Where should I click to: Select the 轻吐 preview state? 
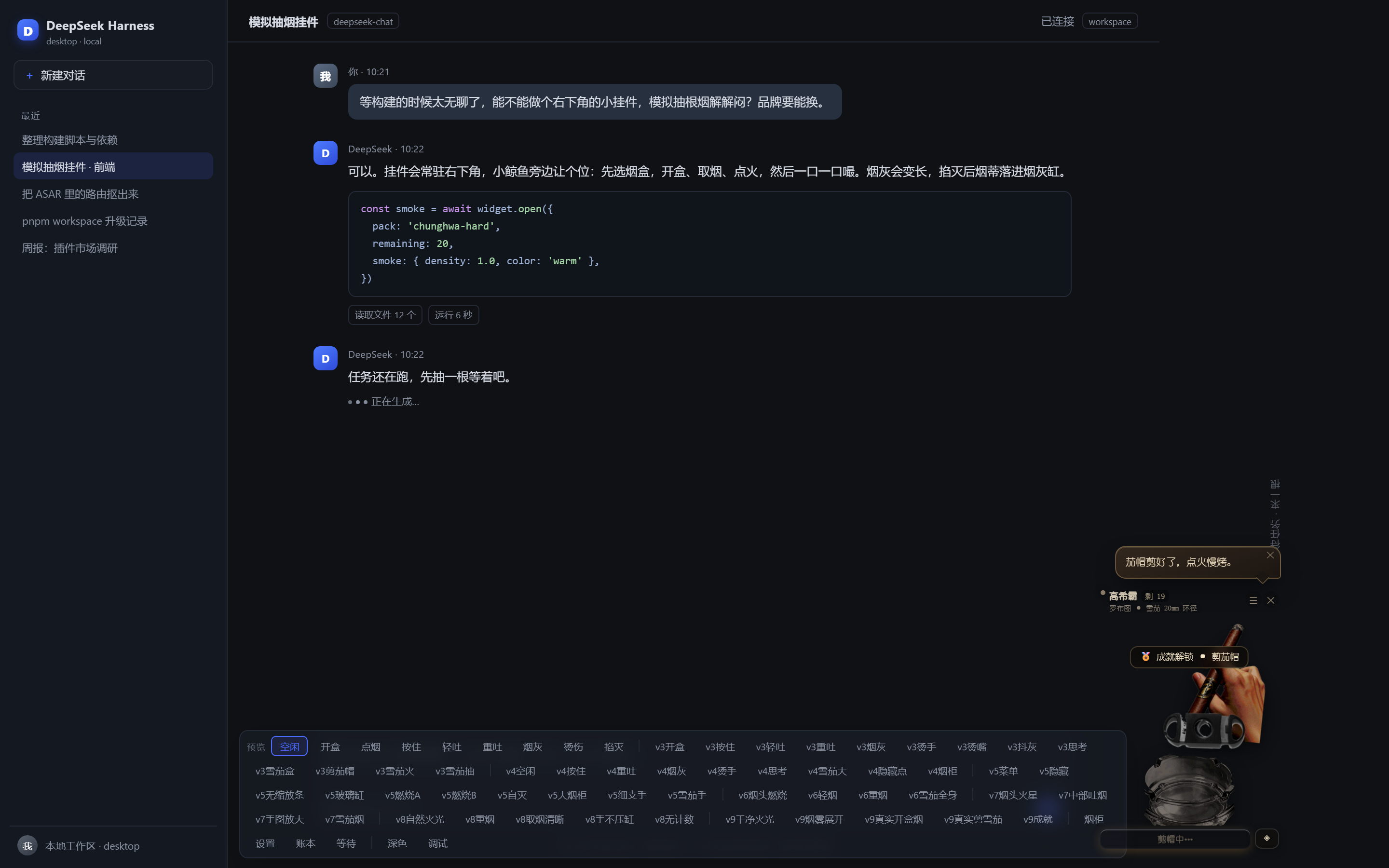coord(452,746)
